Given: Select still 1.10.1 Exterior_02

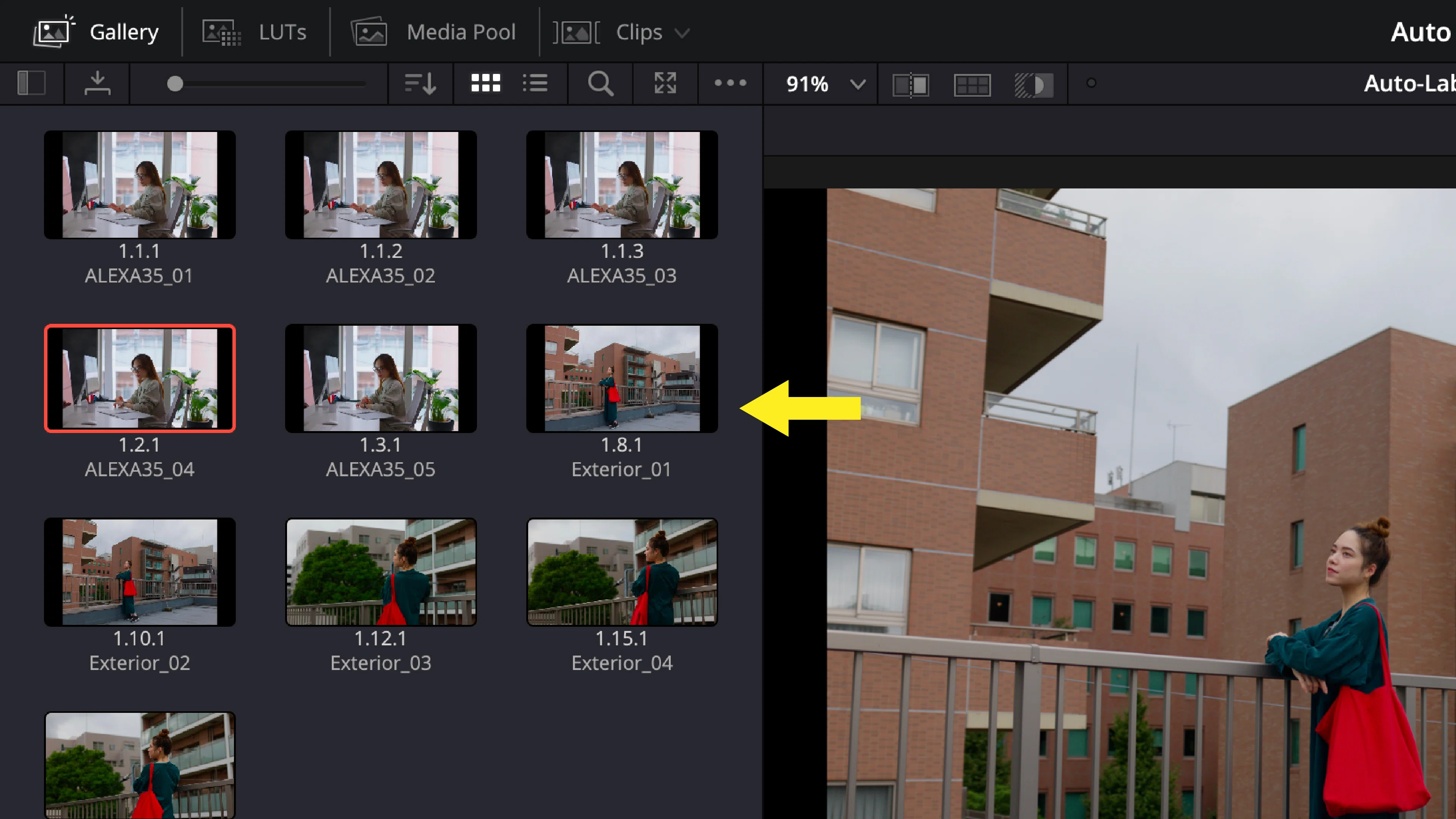Looking at the screenshot, I should click(140, 572).
